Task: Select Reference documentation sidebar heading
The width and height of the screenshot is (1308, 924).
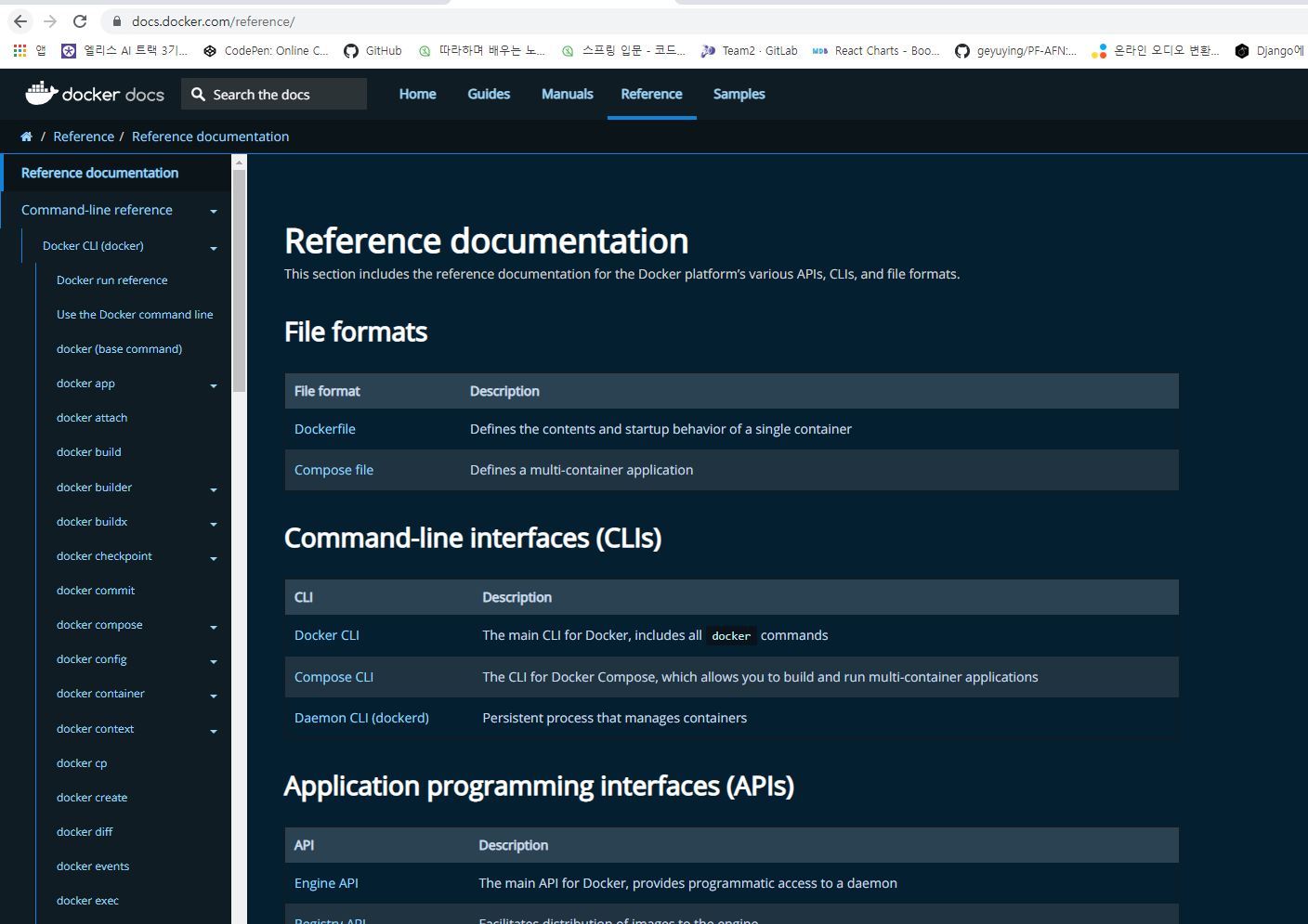Action: point(99,173)
